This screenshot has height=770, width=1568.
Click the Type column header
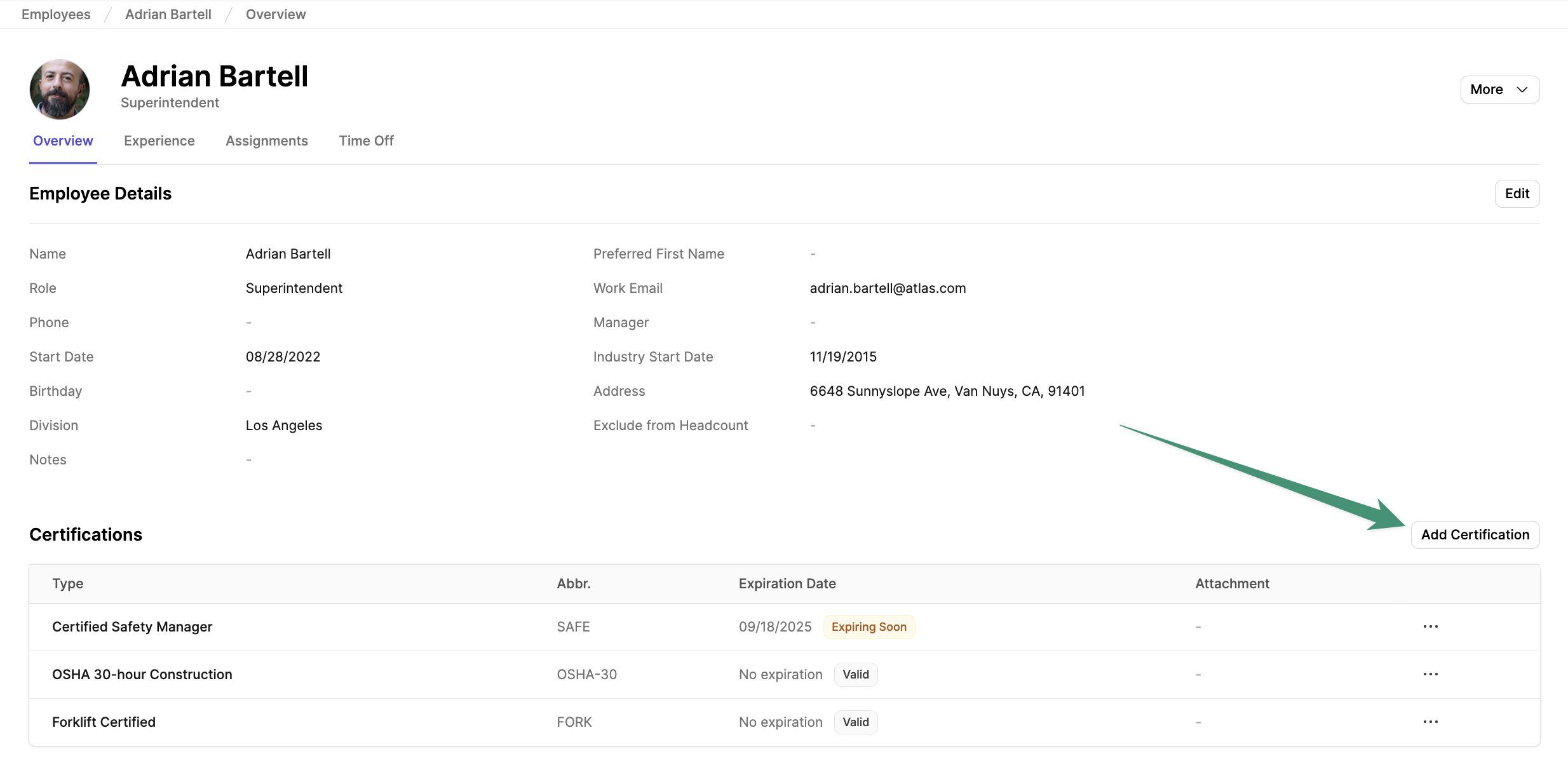point(68,584)
